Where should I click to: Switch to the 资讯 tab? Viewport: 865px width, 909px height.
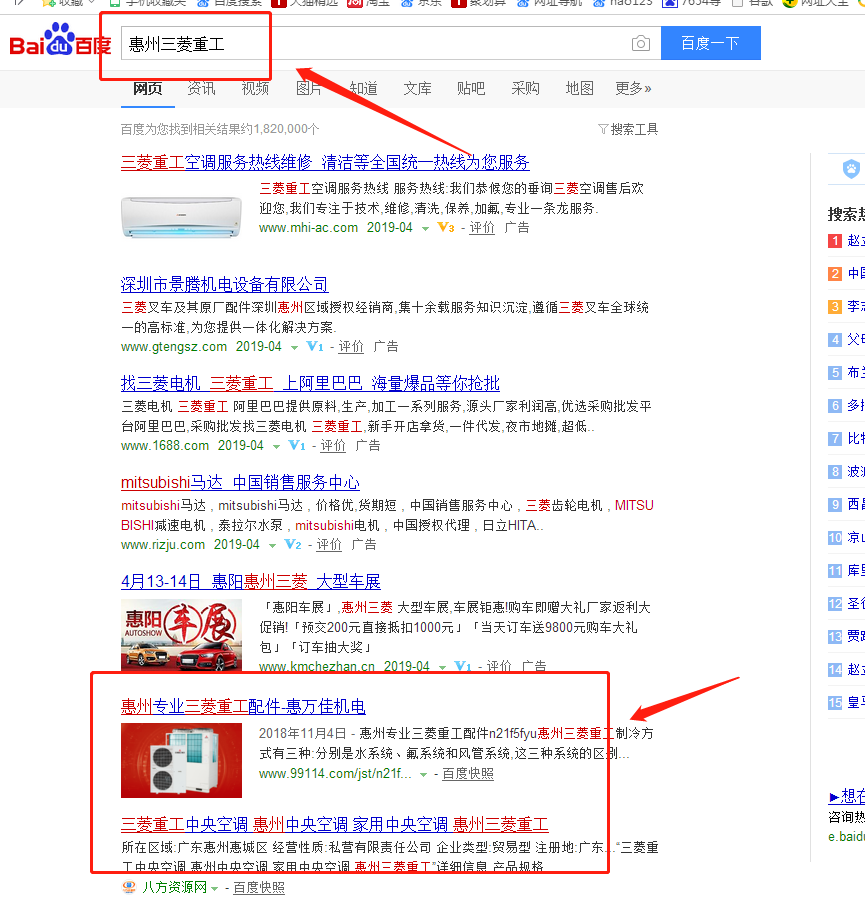[201, 89]
